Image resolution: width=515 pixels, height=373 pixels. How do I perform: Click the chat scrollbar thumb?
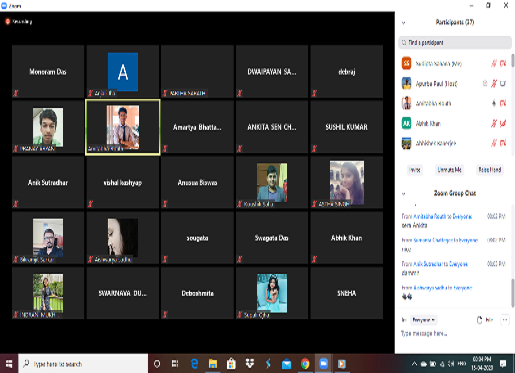click(x=513, y=293)
